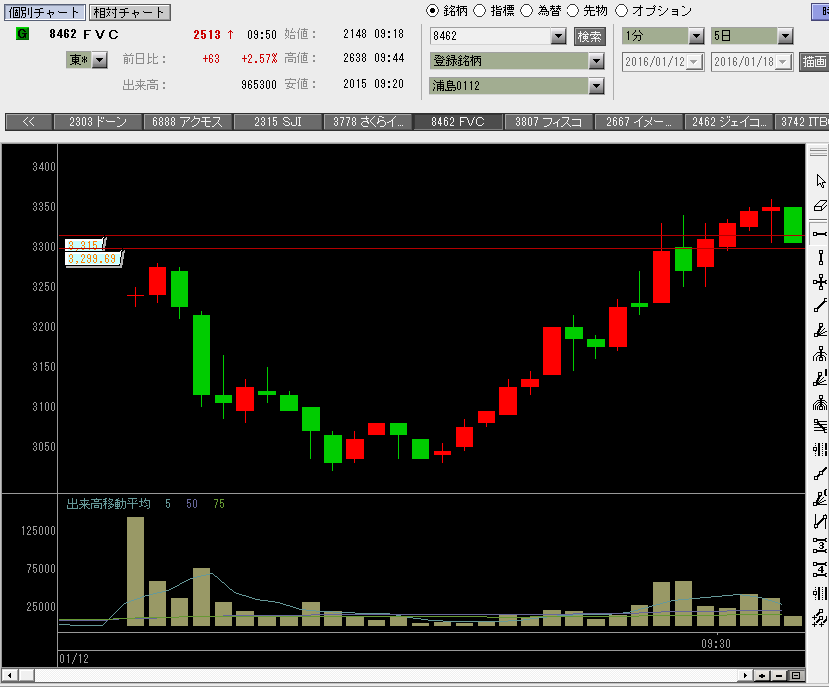Select the 先物 radio button

click(573, 11)
